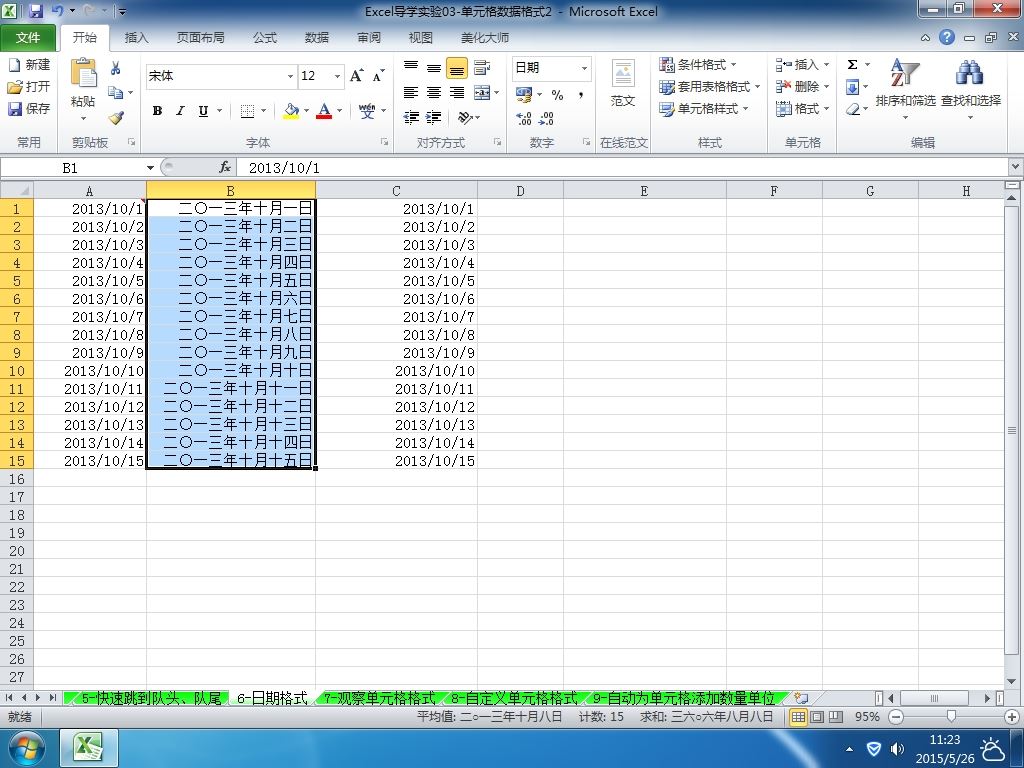Expand the borders dropdown arrow
This screenshot has height=768, width=1024.
[263, 111]
